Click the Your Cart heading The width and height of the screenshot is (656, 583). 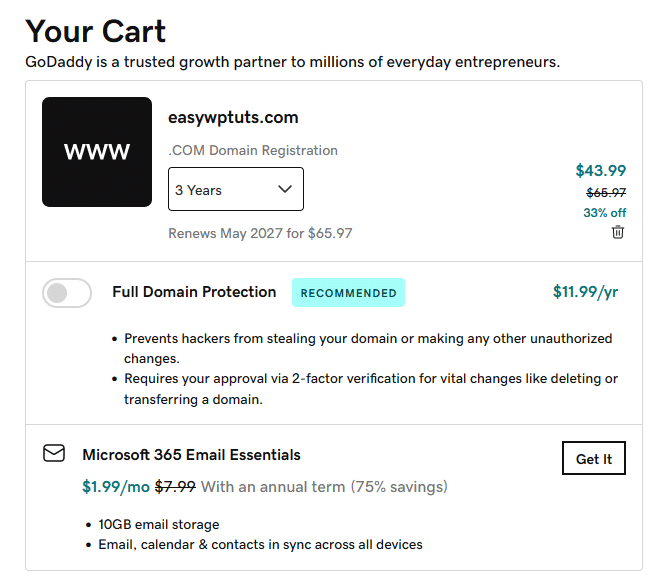click(96, 32)
